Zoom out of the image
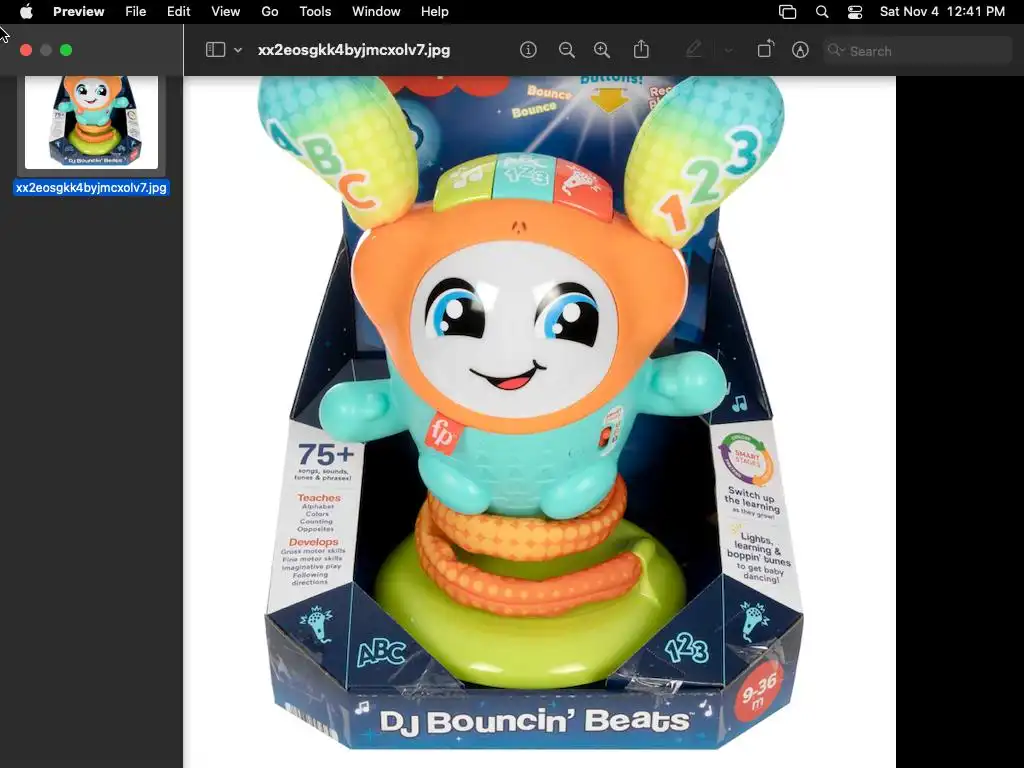Image resolution: width=1024 pixels, height=768 pixels. point(566,50)
